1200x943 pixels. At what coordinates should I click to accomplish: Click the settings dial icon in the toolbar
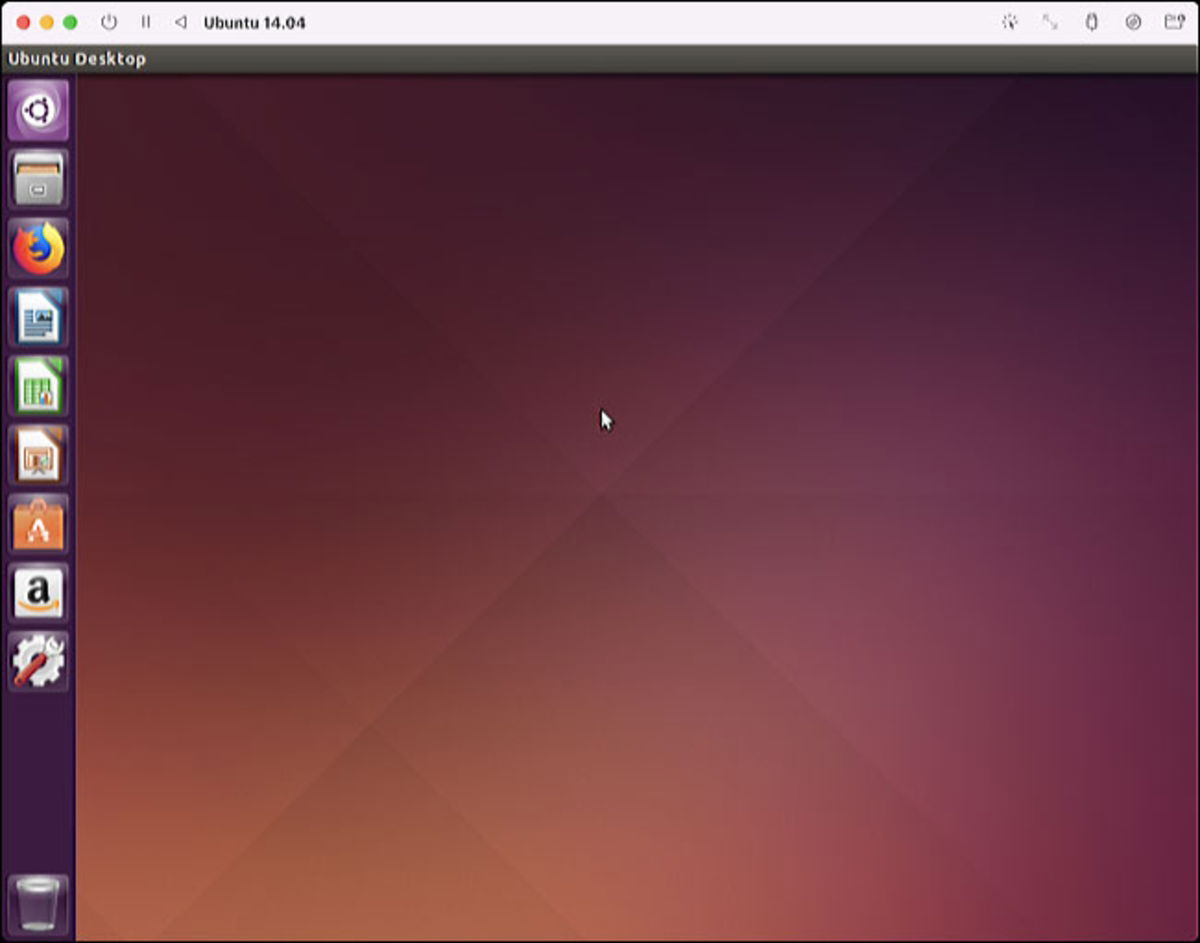pyautogui.click(x=1131, y=22)
